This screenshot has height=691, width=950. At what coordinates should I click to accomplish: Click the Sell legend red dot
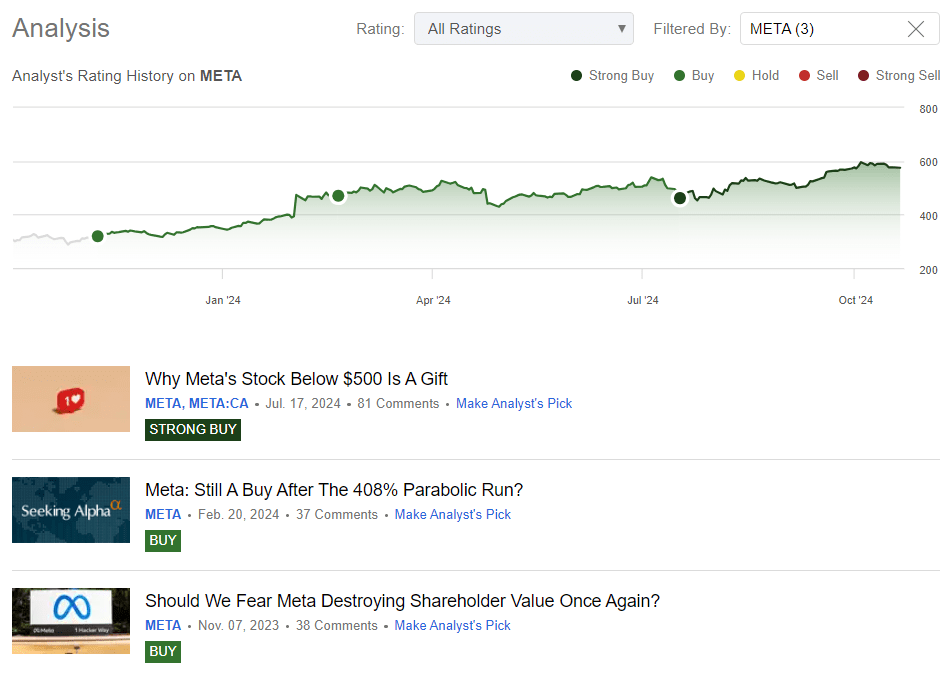804,76
